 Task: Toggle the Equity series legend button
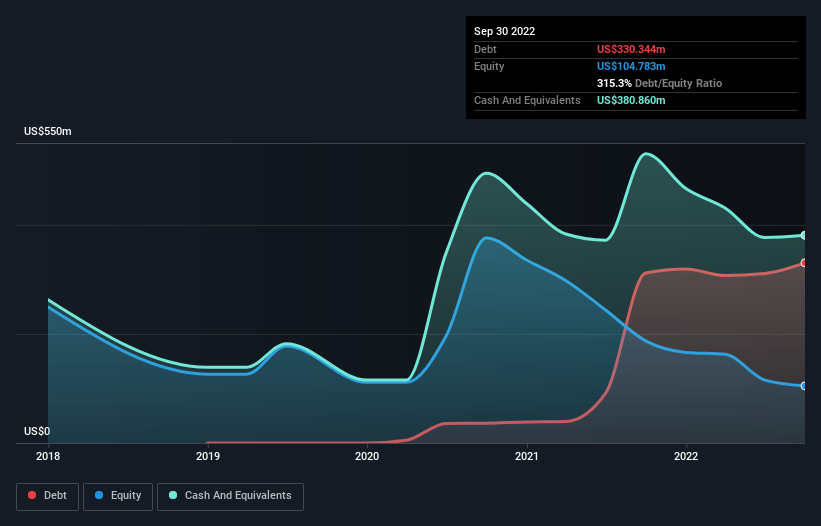point(118,496)
